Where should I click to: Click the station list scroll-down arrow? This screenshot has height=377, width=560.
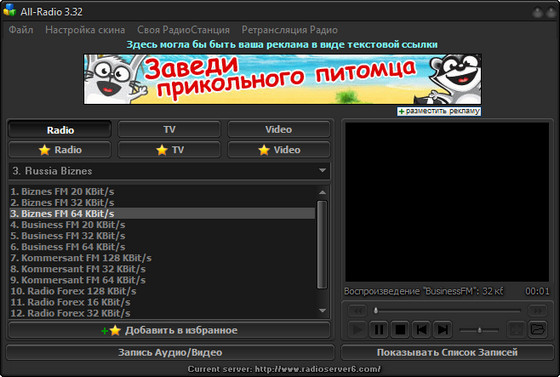[x=322, y=311]
